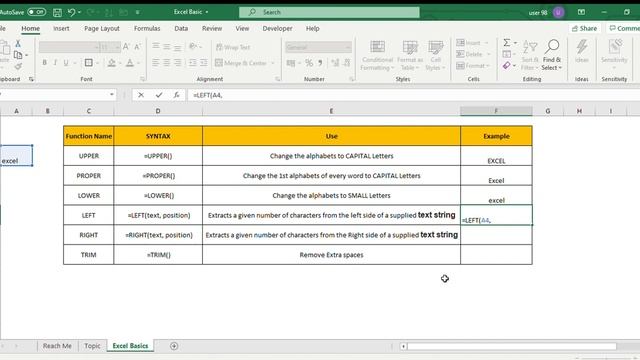Open the Insert ribbon tab

click(x=61, y=29)
